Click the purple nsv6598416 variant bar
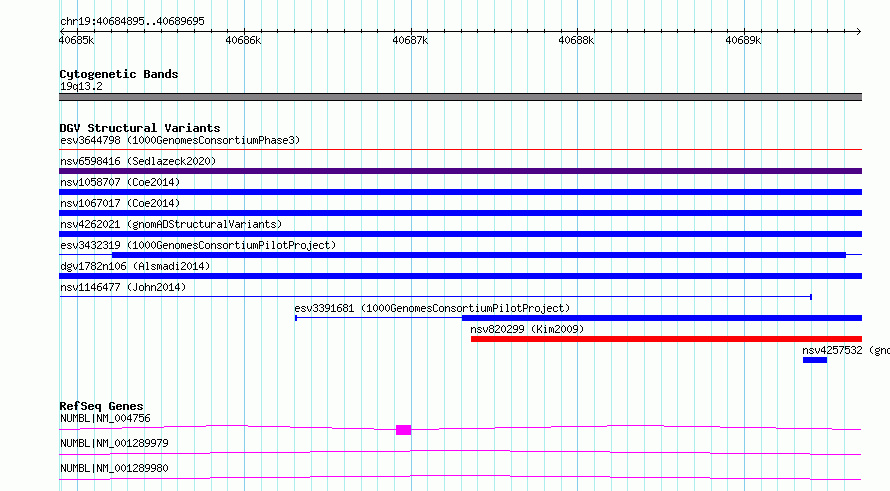Image resolution: width=890 pixels, height=491 pixels. [460, 171]
